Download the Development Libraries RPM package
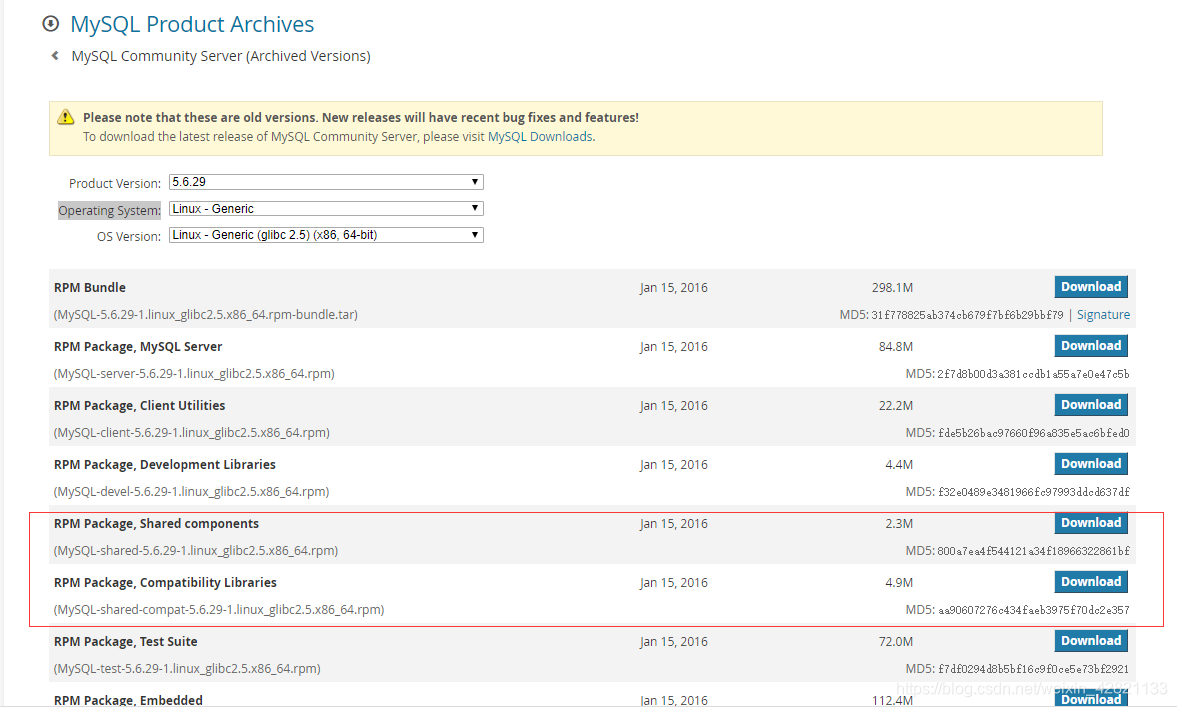 (1091, 464)
